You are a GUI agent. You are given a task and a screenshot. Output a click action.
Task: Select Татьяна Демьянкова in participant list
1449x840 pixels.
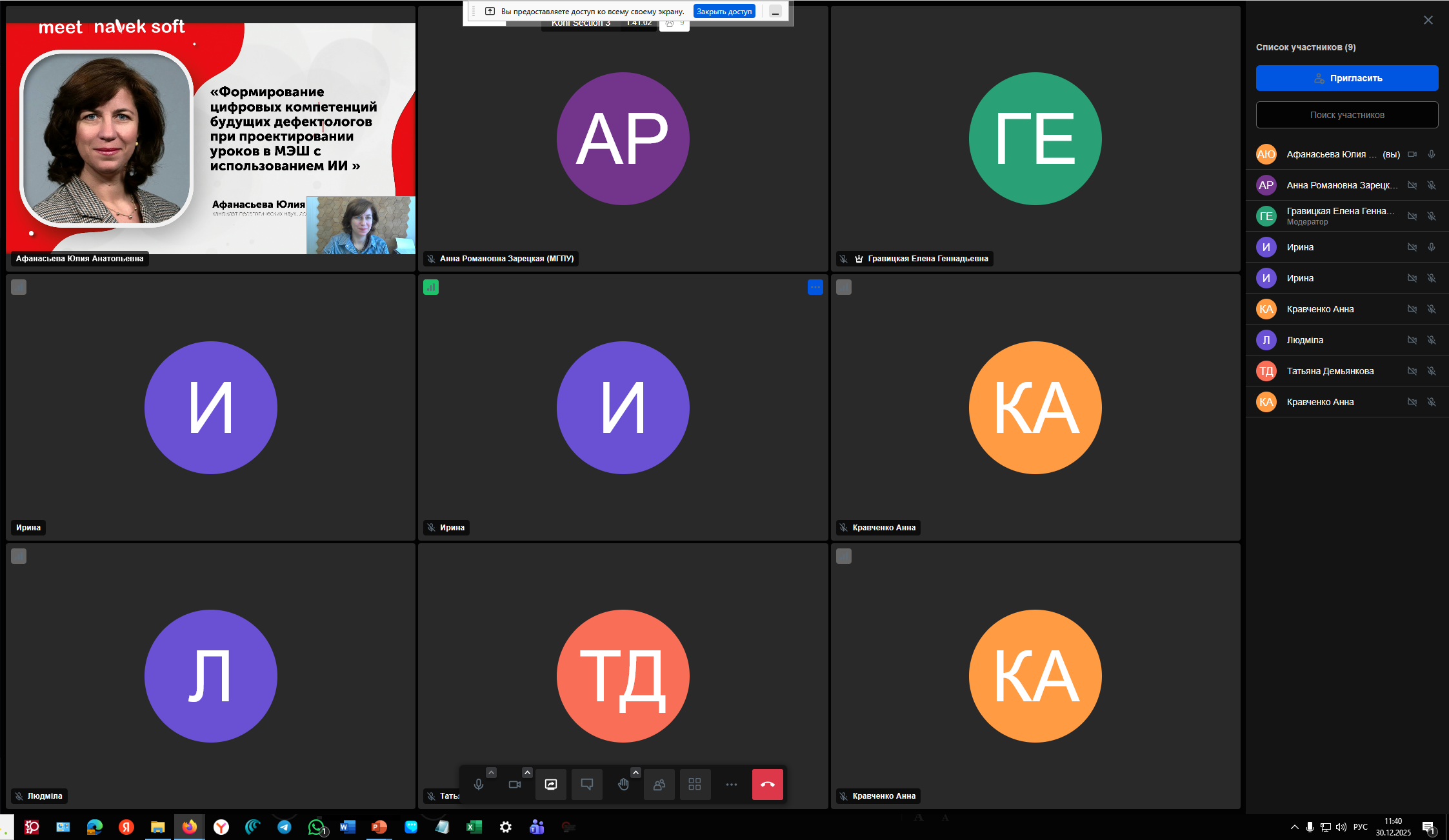coord(1330,371)
